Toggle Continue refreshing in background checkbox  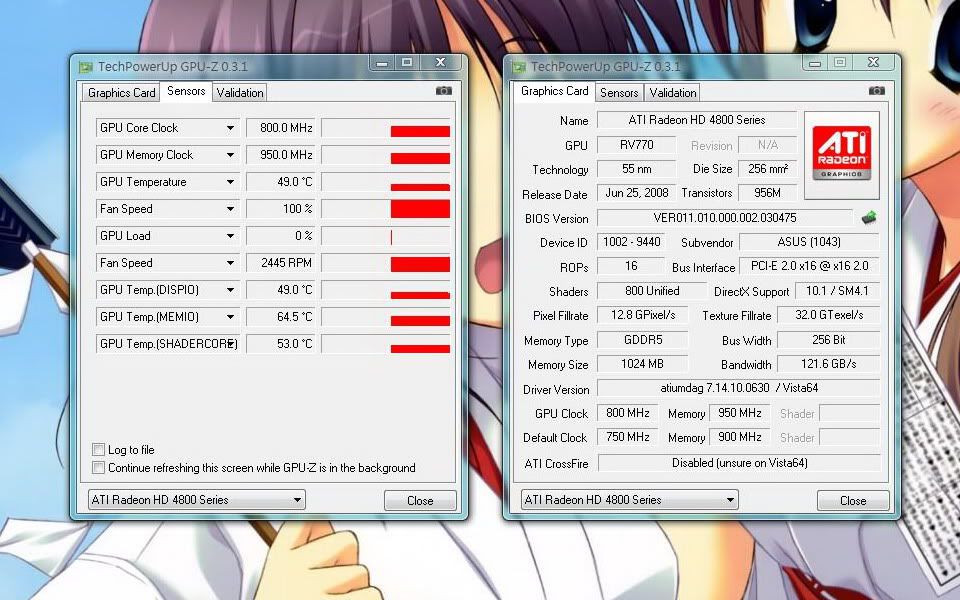tap(99, 467)
